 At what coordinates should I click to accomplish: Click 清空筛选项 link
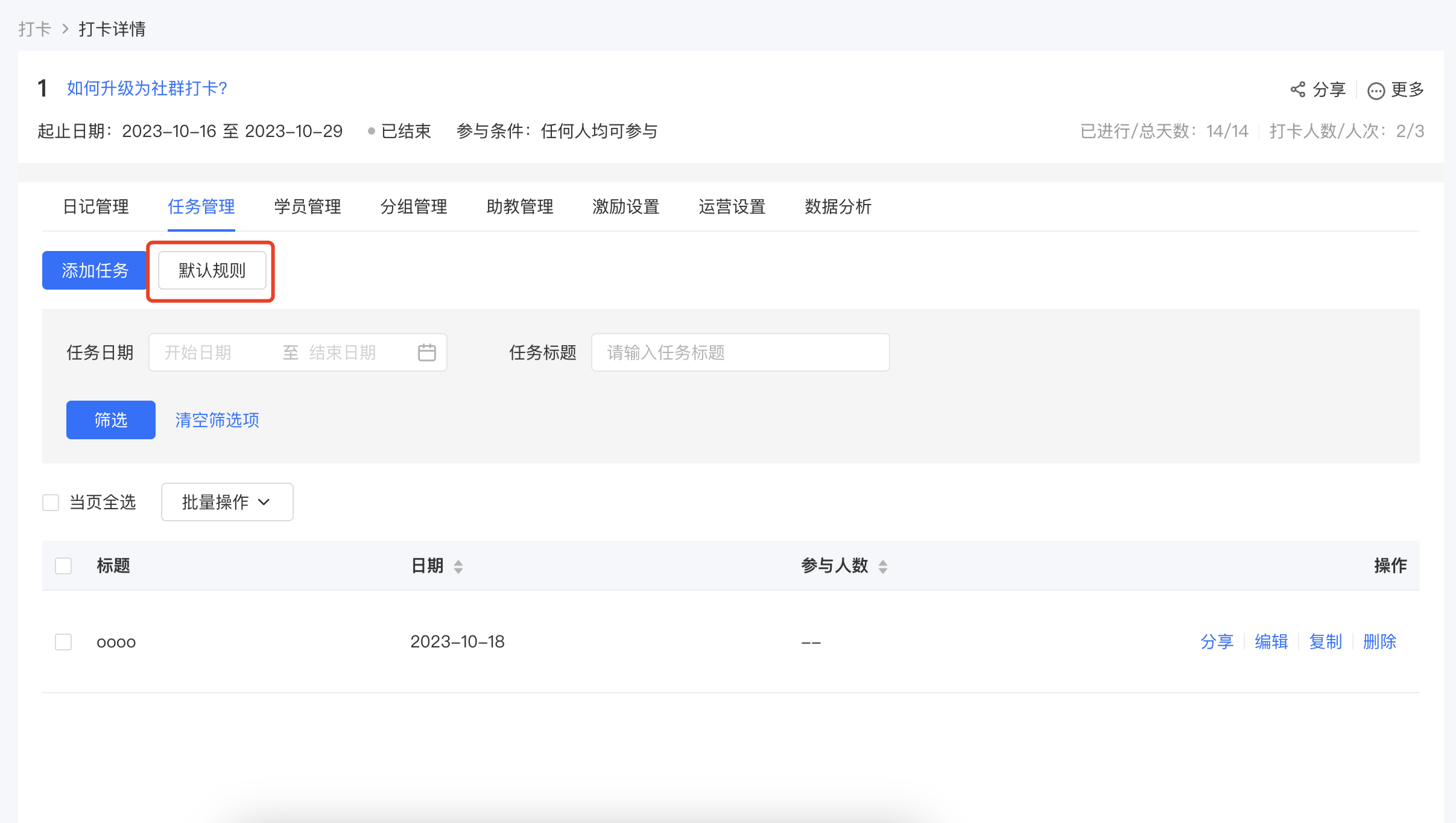[217, 420]
